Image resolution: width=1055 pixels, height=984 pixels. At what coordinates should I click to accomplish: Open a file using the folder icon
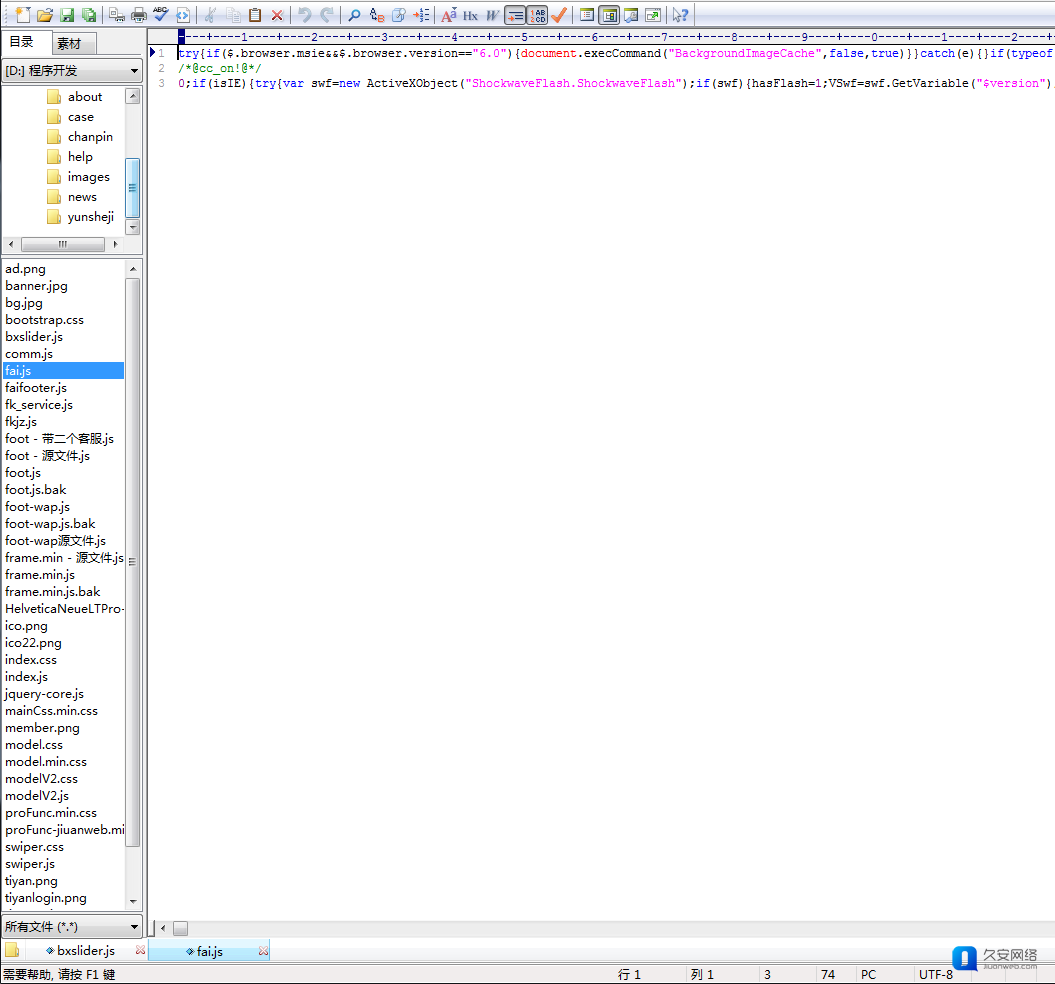[x=45, y=15]
